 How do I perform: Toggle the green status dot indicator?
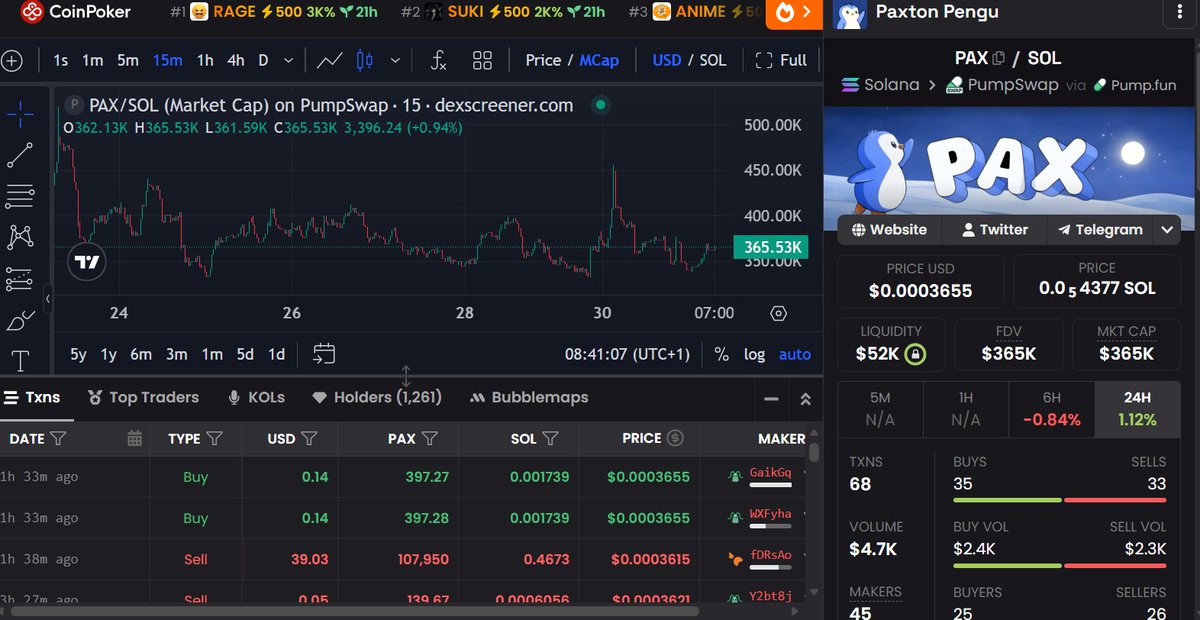tap(600, 104)
